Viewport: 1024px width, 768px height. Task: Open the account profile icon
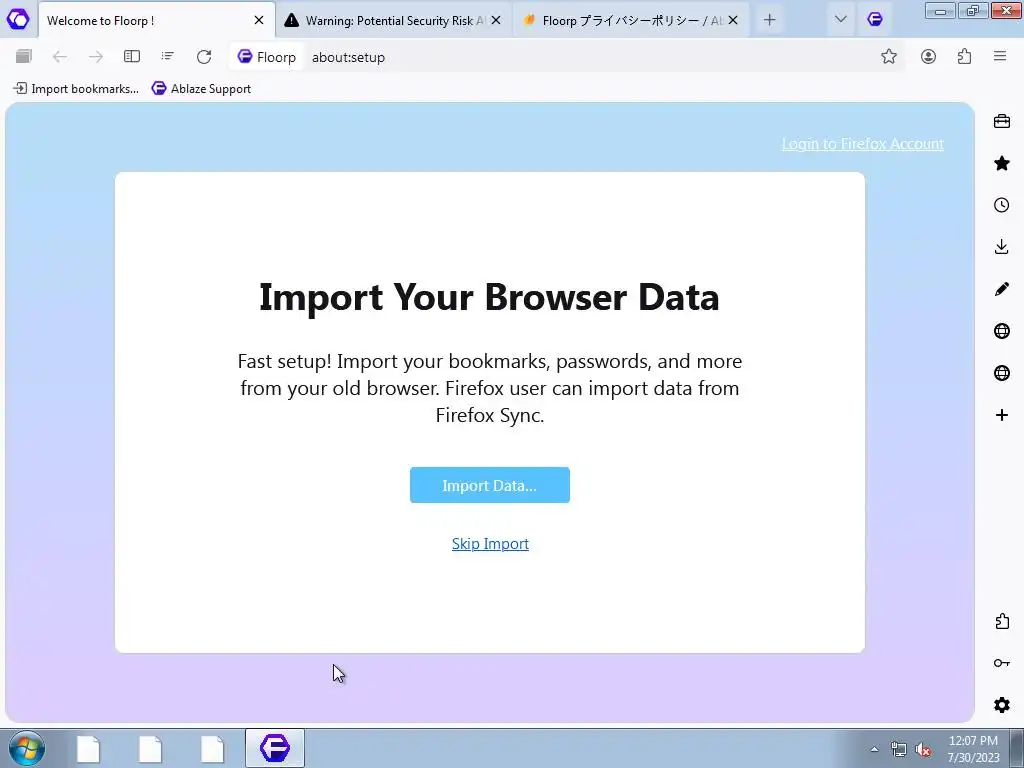point(928,57)
